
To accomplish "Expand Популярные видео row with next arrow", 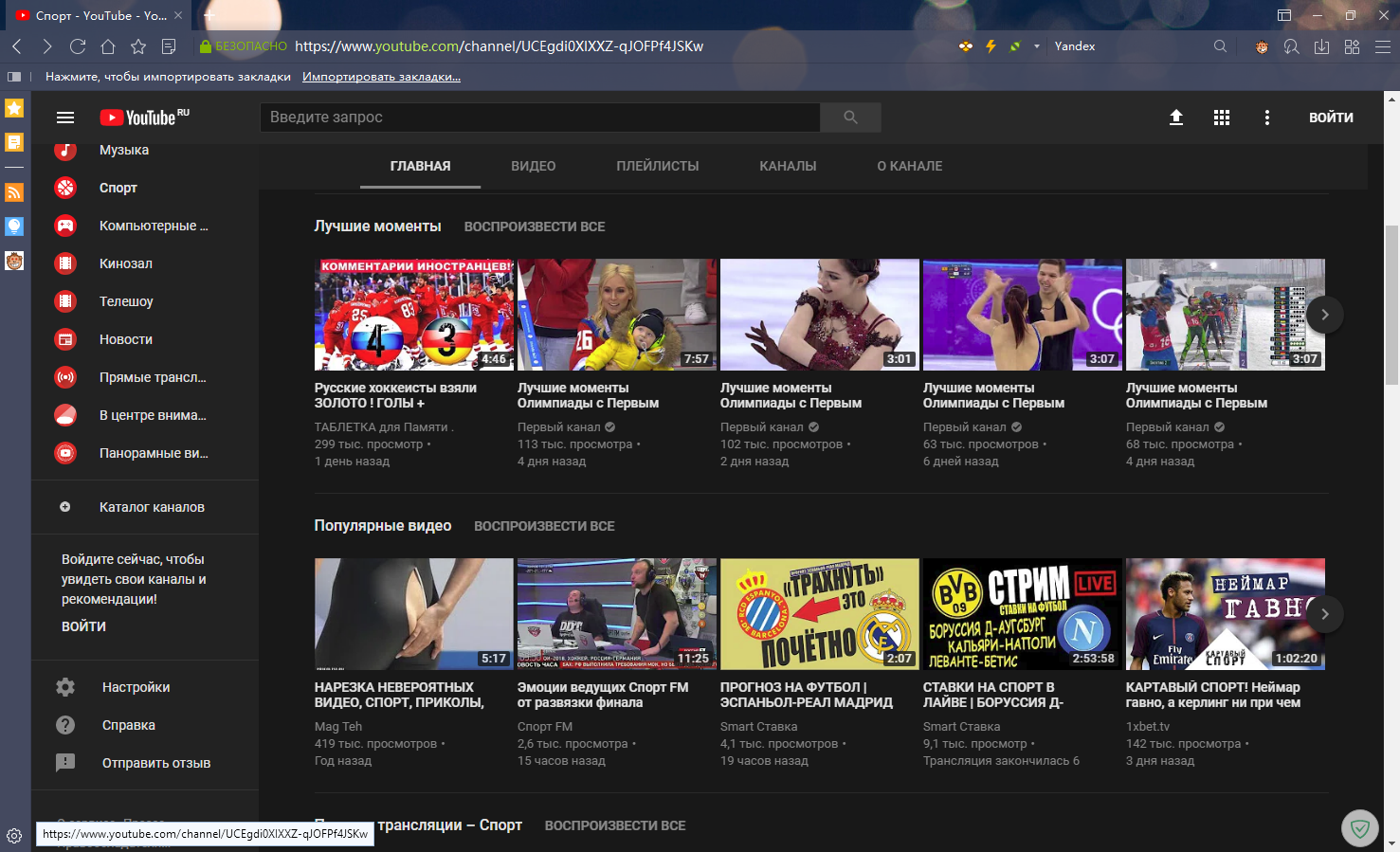I will point(1324,614).
